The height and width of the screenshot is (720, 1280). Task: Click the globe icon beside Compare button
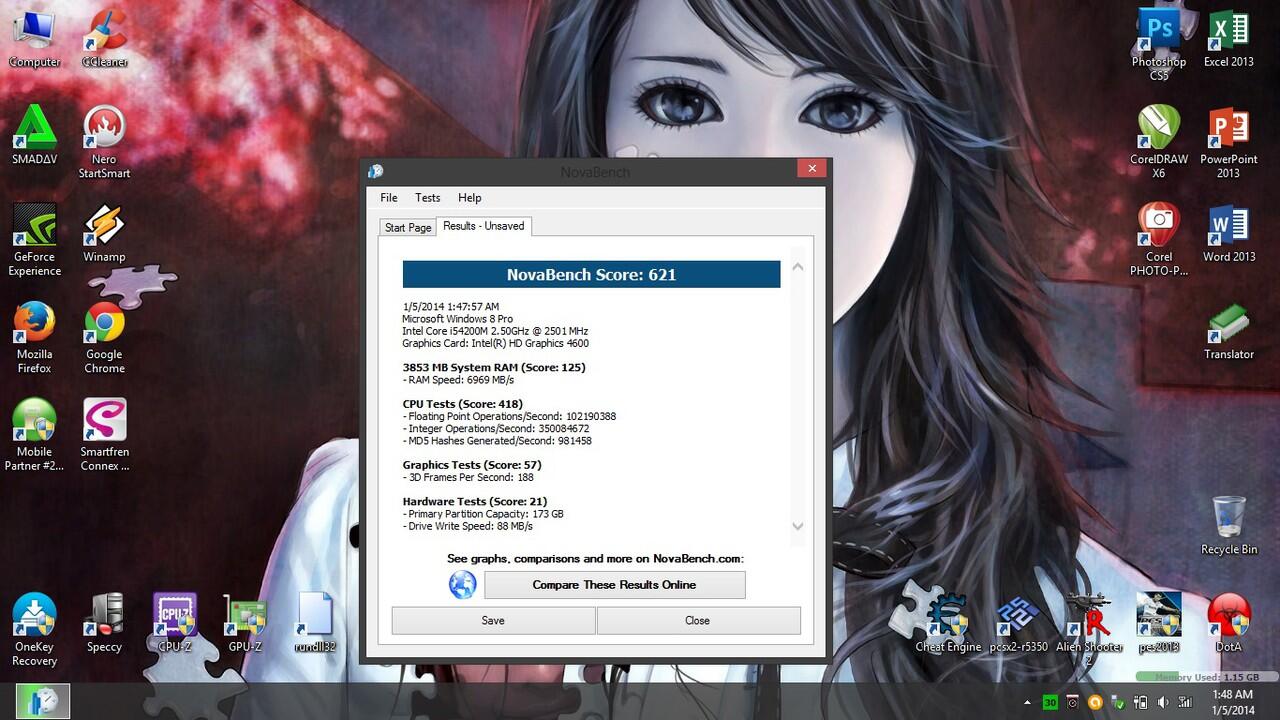[461, 584]
